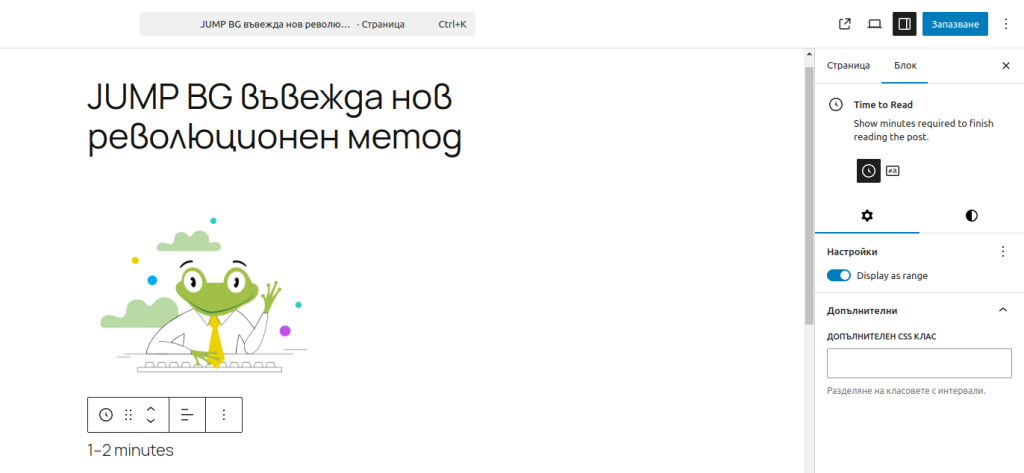Open the styles half-circle tab
Screen dimensions: 1024x473
click(x=971, y=216)
